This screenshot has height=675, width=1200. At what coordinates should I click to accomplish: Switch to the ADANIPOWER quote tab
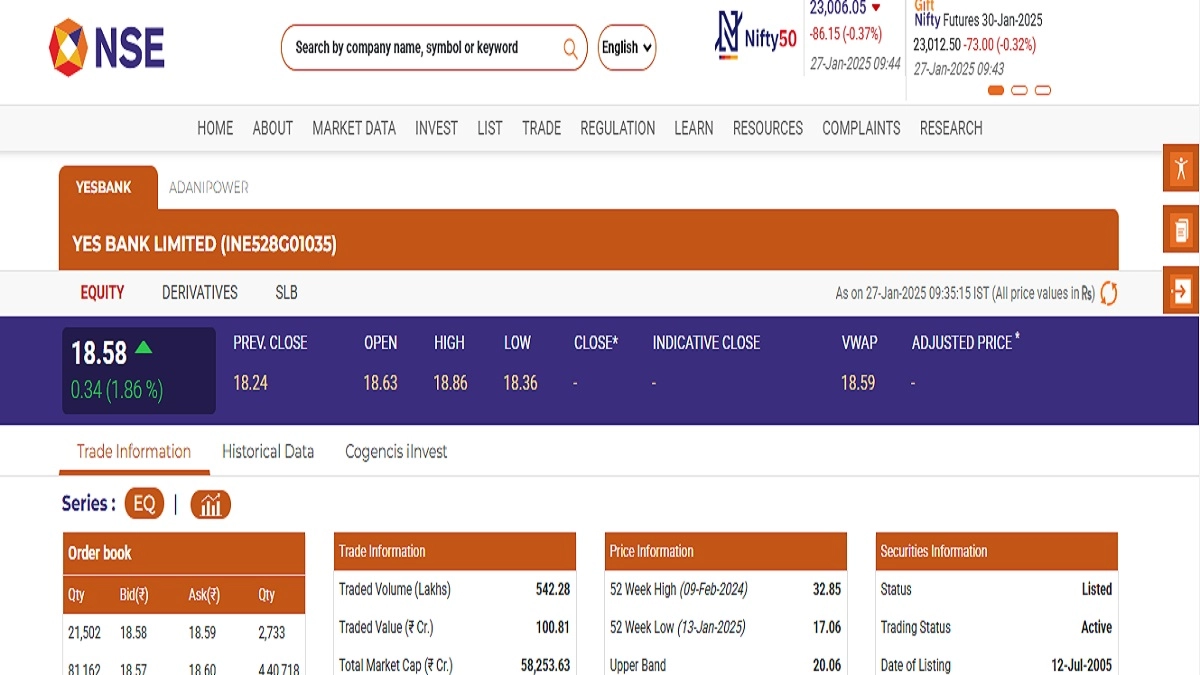coord(208,187)
